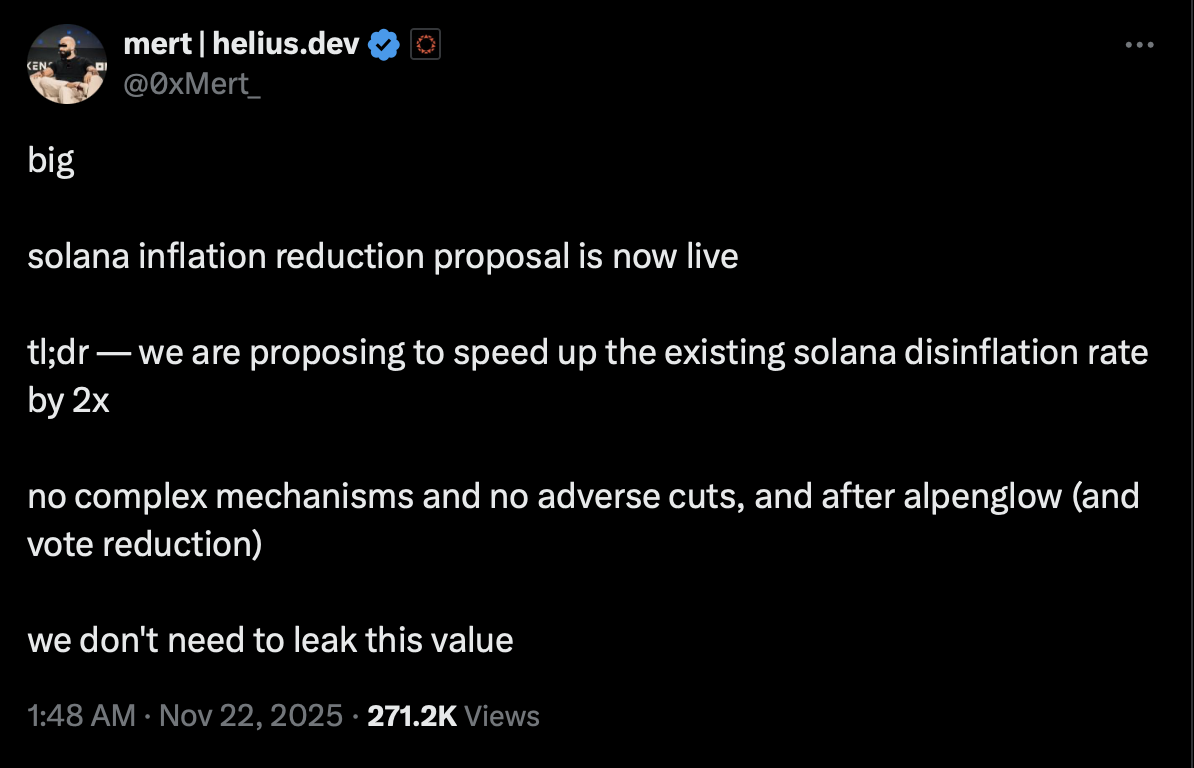This screenshot has height=768, width=1194.
Task: Open the @0xMert_ handle link
Action: point(191,81)
